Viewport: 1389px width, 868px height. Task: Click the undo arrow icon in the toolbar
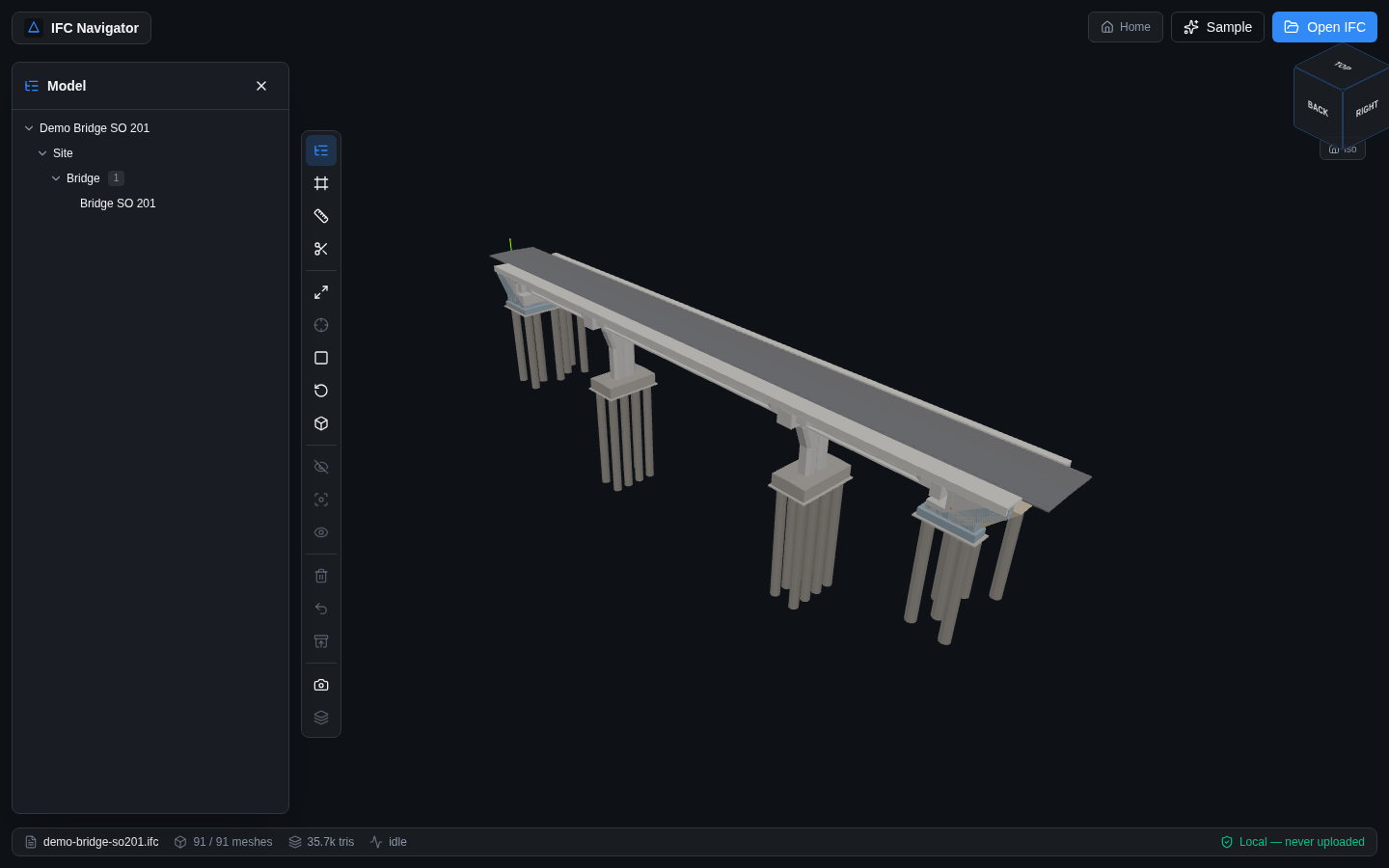click(x=321, y=609)
